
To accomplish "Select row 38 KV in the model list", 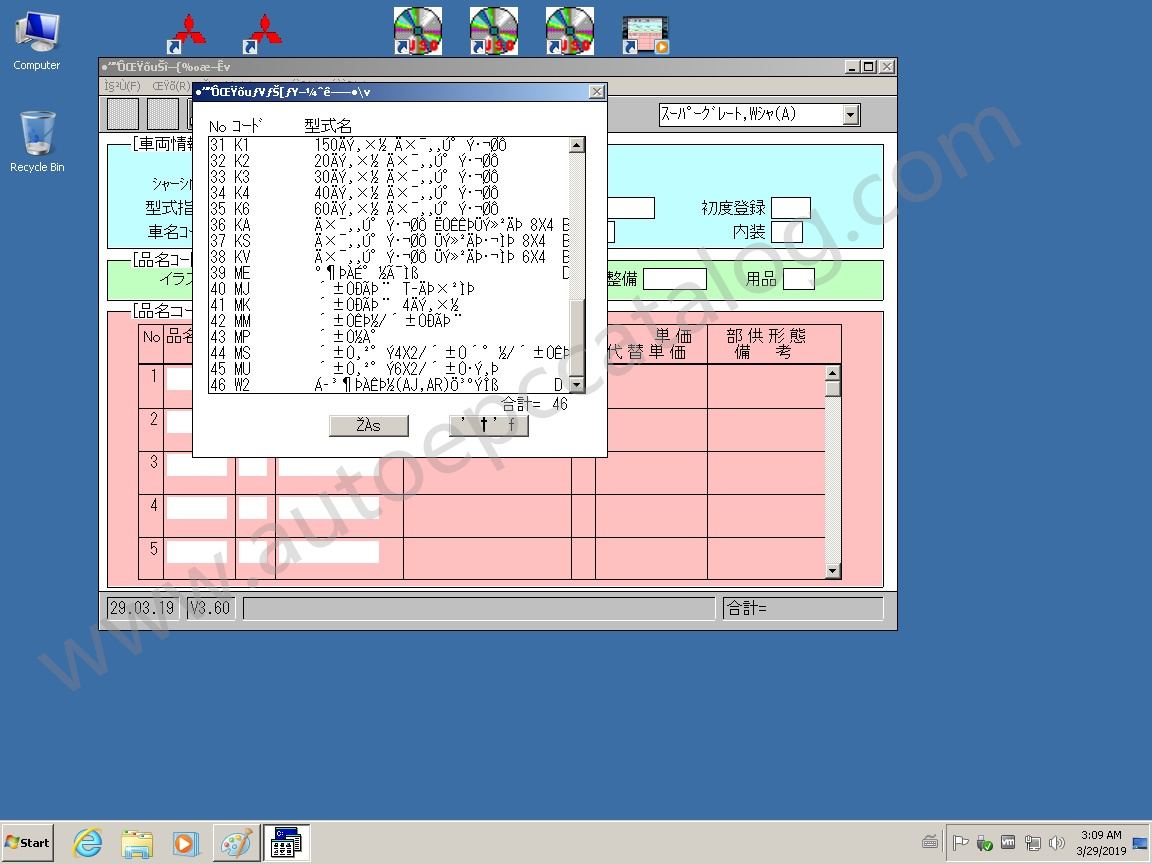I will (389, 257).
